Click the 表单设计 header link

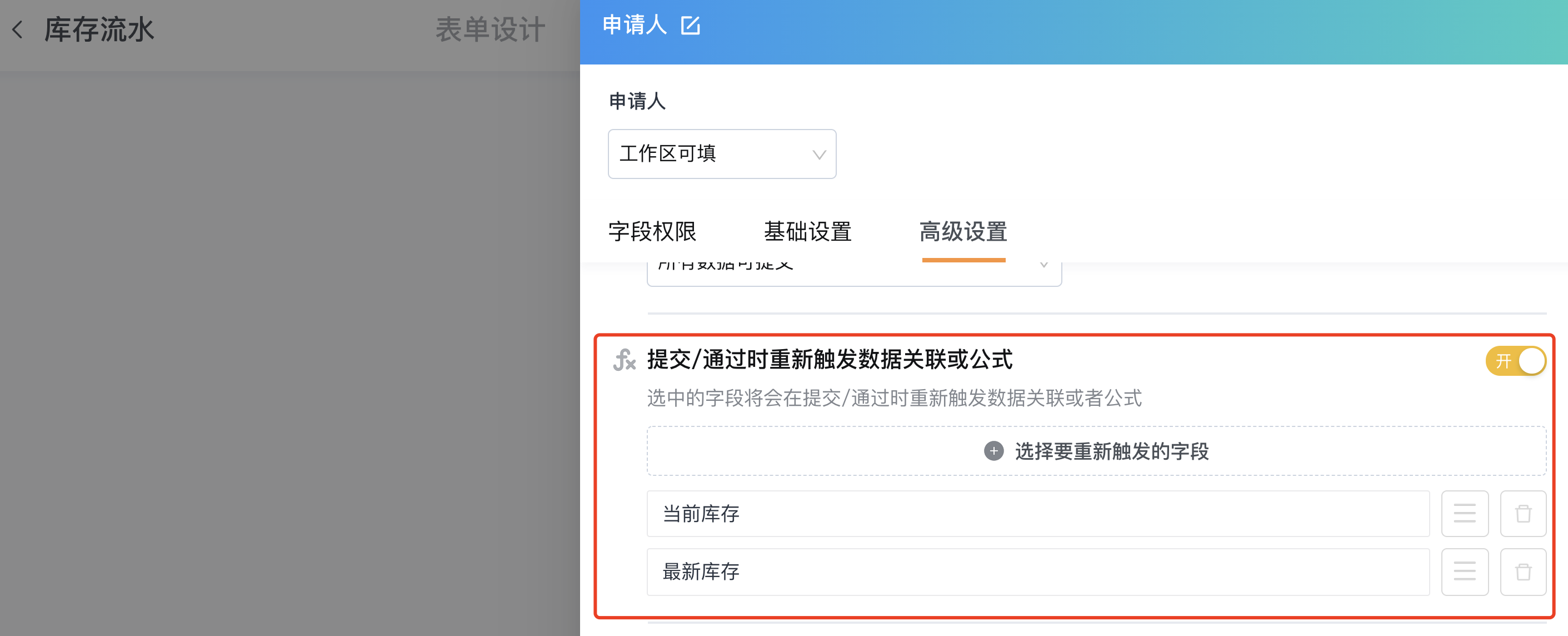pyautogui.click(x=490, y=29)
